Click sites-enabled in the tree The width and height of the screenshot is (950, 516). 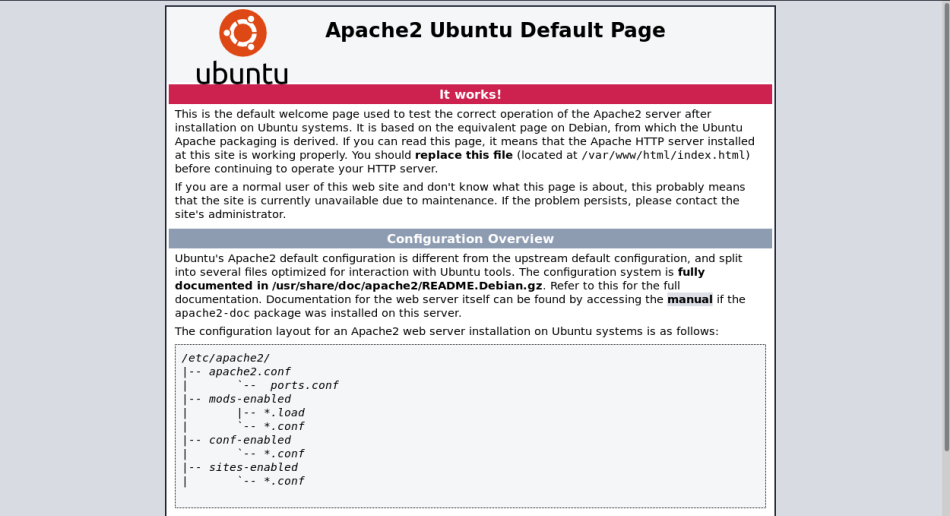[x=253, y=468]
